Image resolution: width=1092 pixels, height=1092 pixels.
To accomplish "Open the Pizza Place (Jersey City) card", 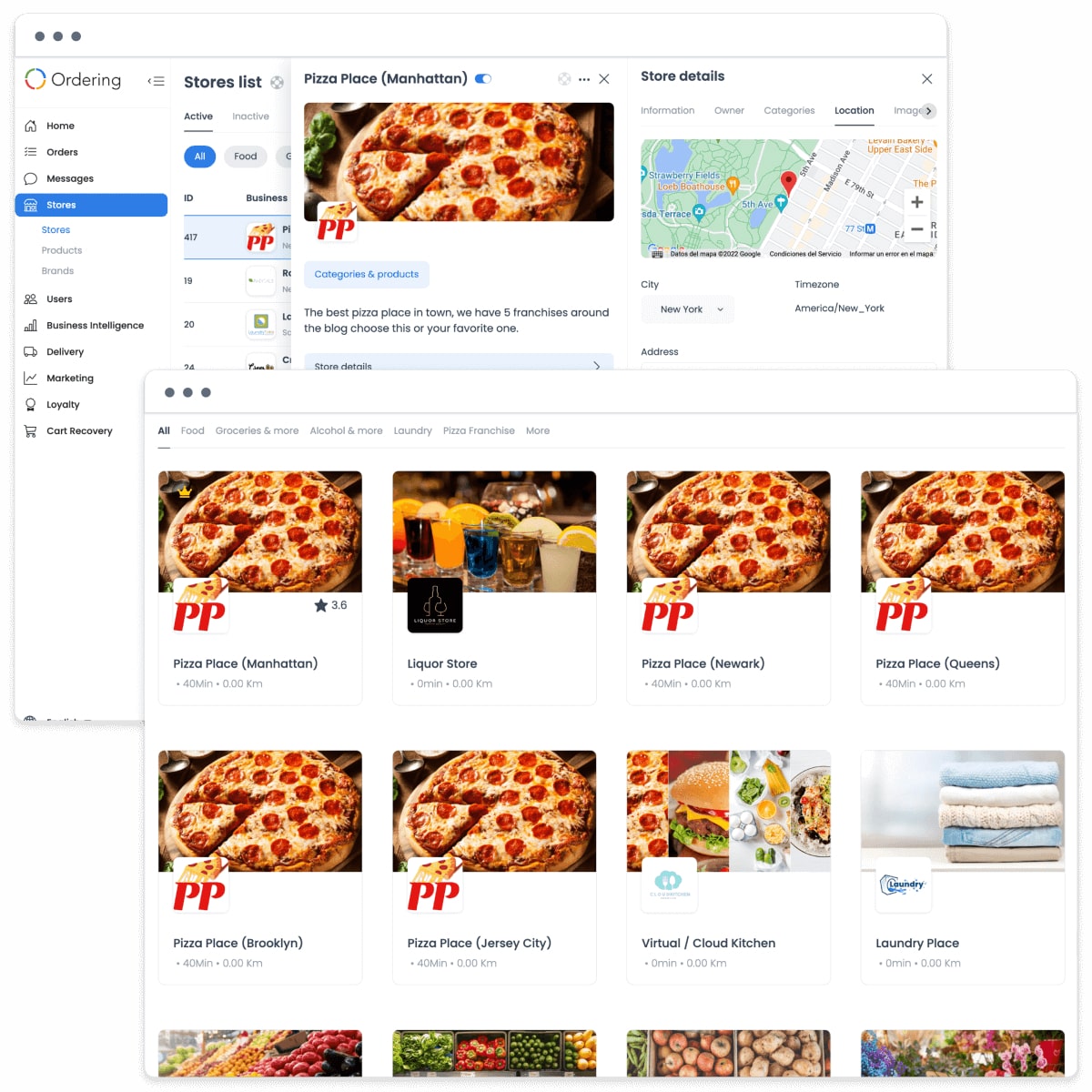I will [x=494, y=867].
